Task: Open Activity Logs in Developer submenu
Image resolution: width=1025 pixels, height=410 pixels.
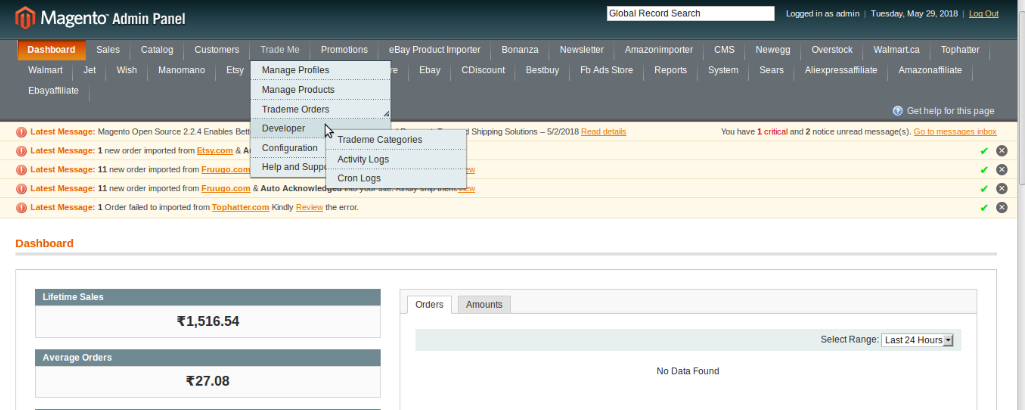Action: coord(396,159)
